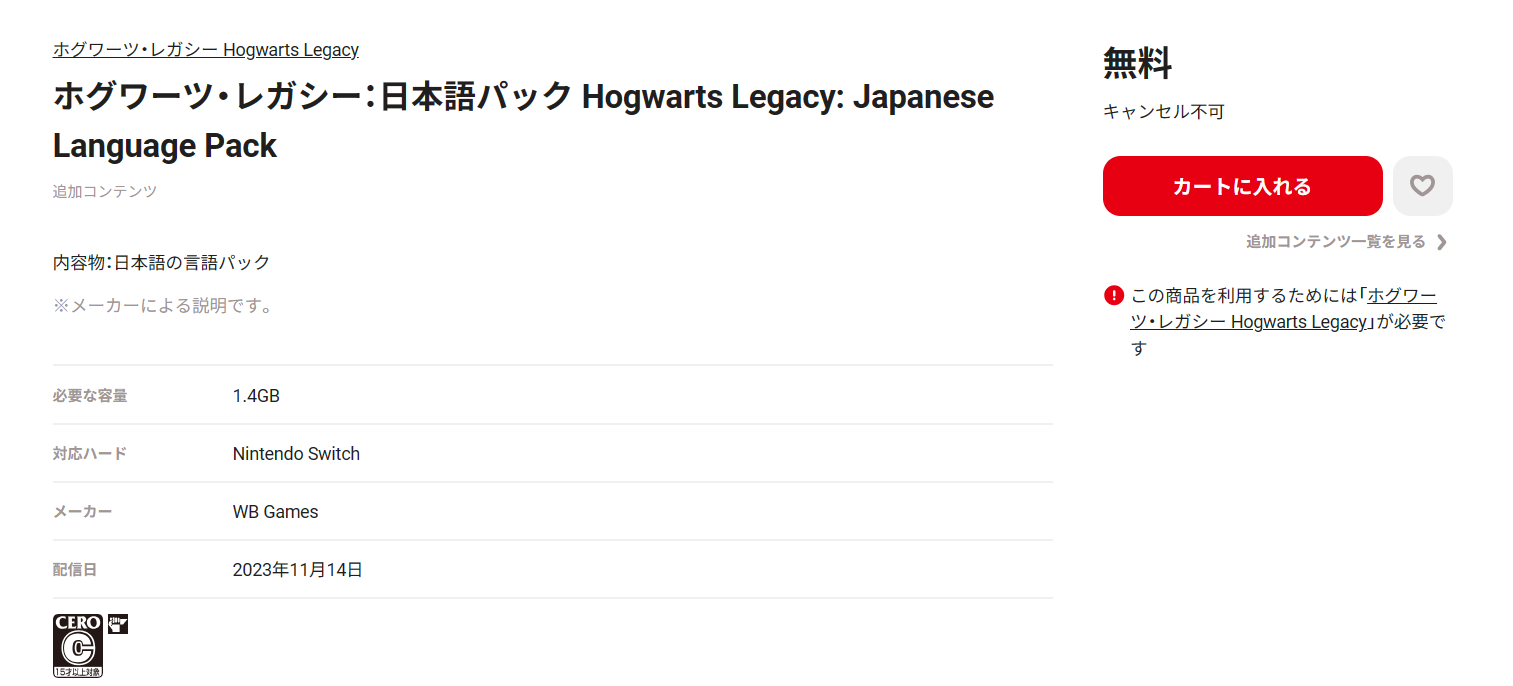
Task: Select the Nintendo Switch platform value
Action: pos(296,454)
